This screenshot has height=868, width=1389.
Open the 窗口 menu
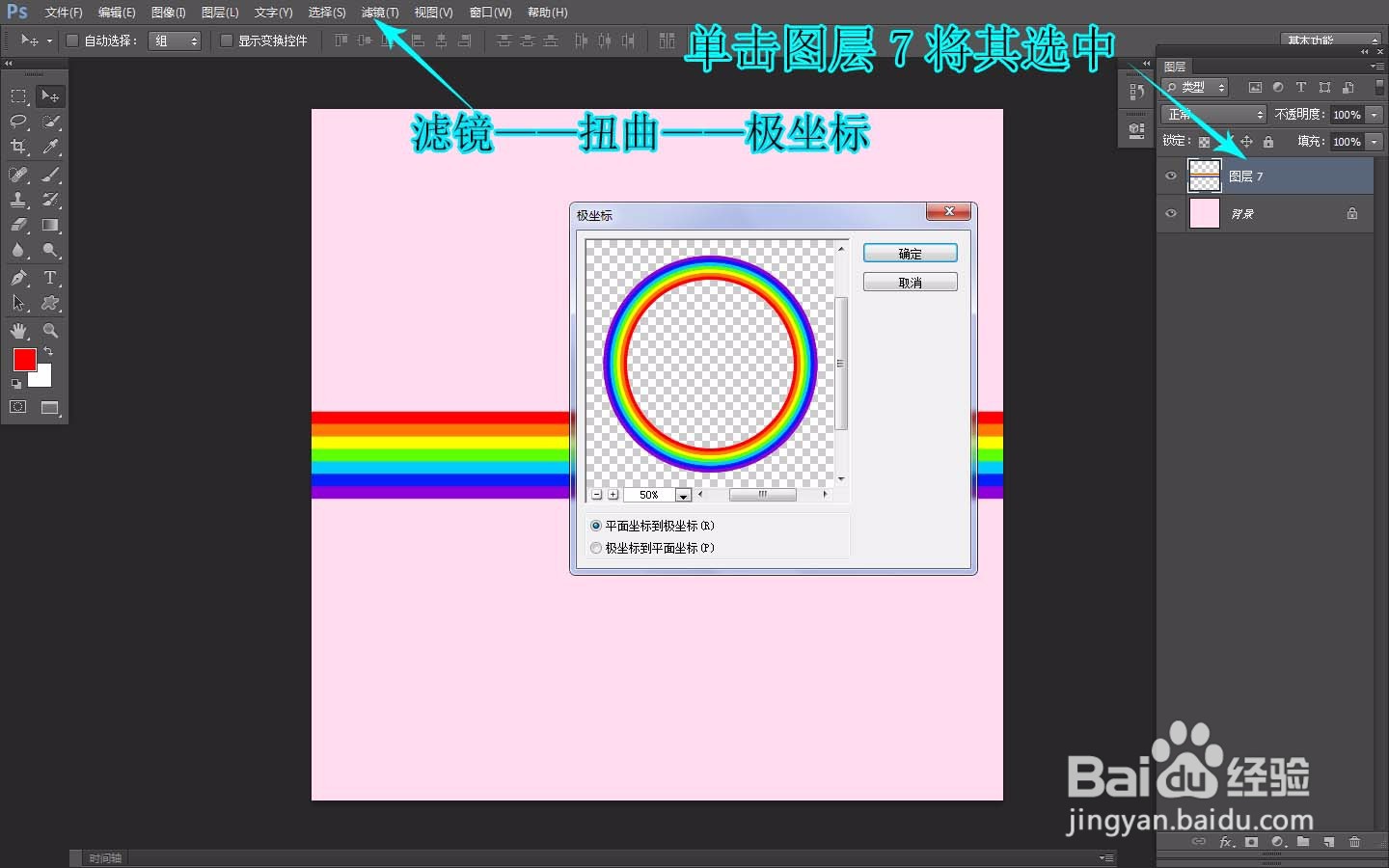489,13
